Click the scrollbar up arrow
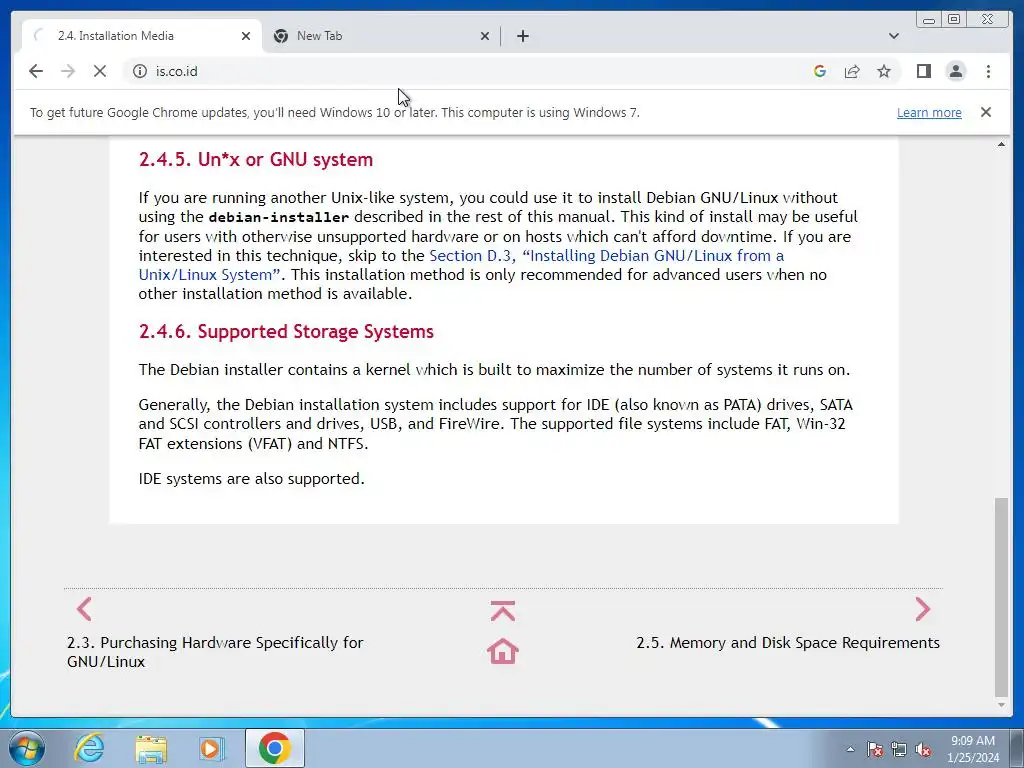Viewport: 1024px width, 768px height. click(1001, 144)
